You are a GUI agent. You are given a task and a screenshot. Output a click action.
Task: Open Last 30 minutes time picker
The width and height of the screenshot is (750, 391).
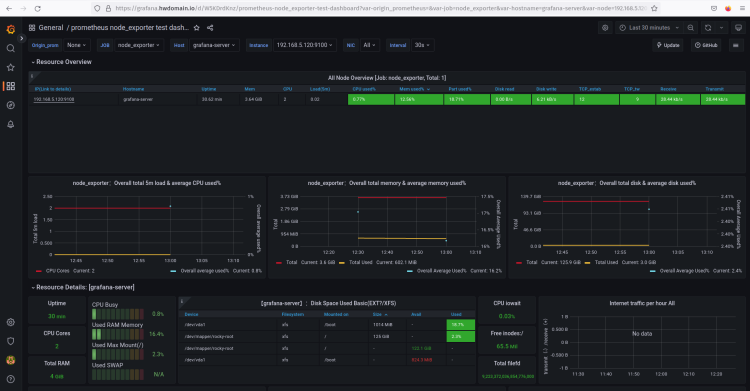tap(649, 28)
